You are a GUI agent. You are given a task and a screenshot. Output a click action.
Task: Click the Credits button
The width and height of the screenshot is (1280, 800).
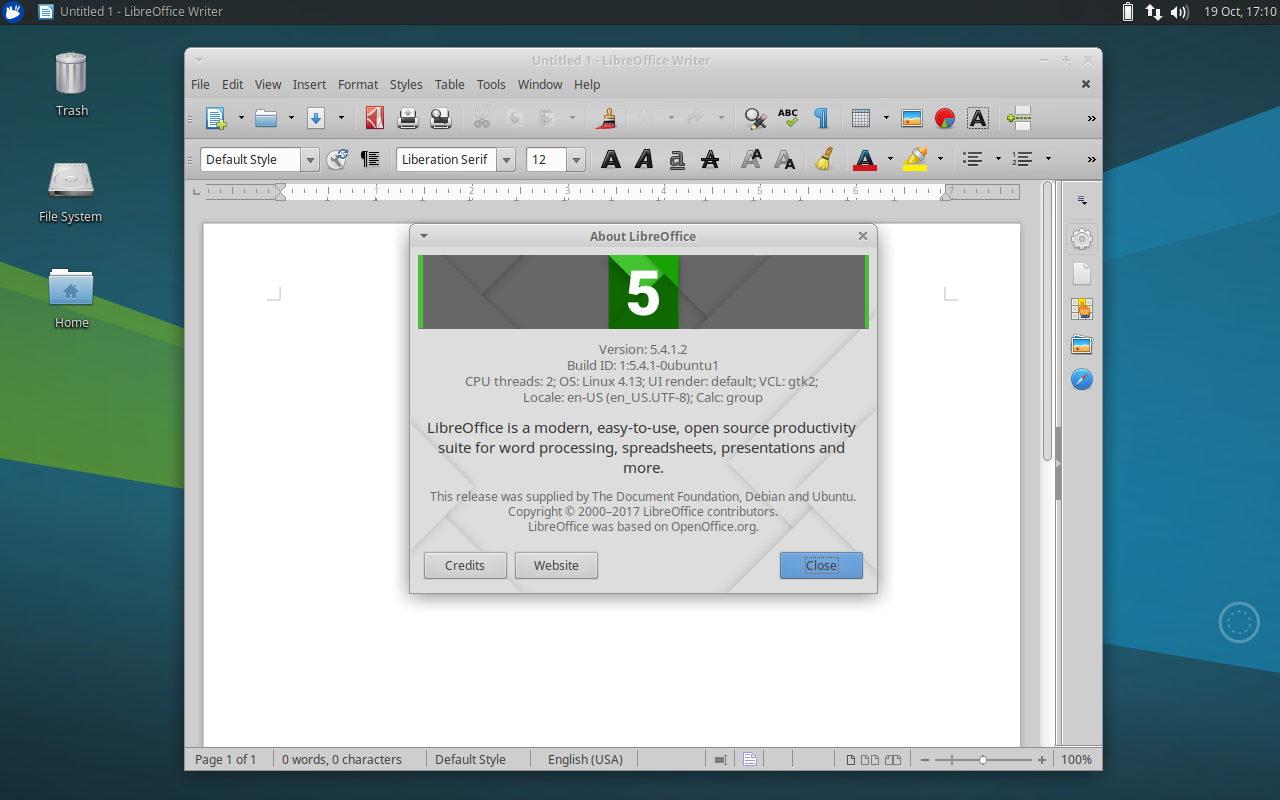(465, 565)
